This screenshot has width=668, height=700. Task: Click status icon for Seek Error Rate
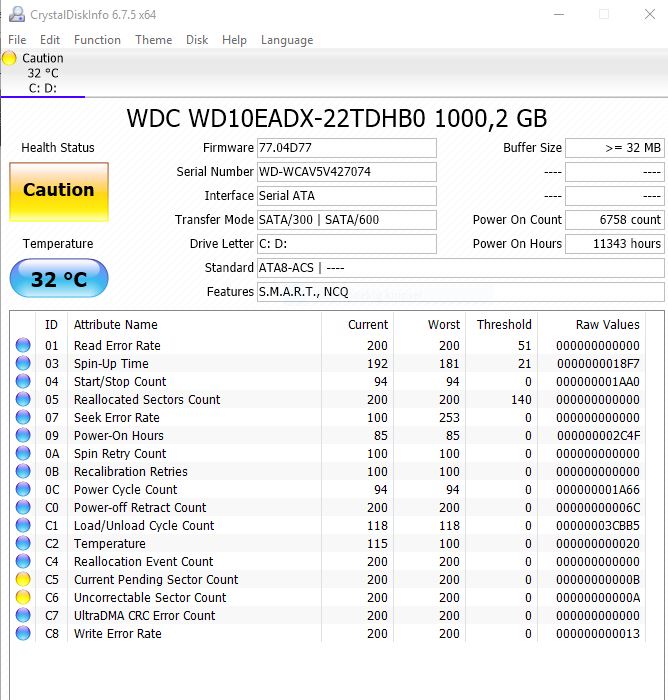coord(23,417)
